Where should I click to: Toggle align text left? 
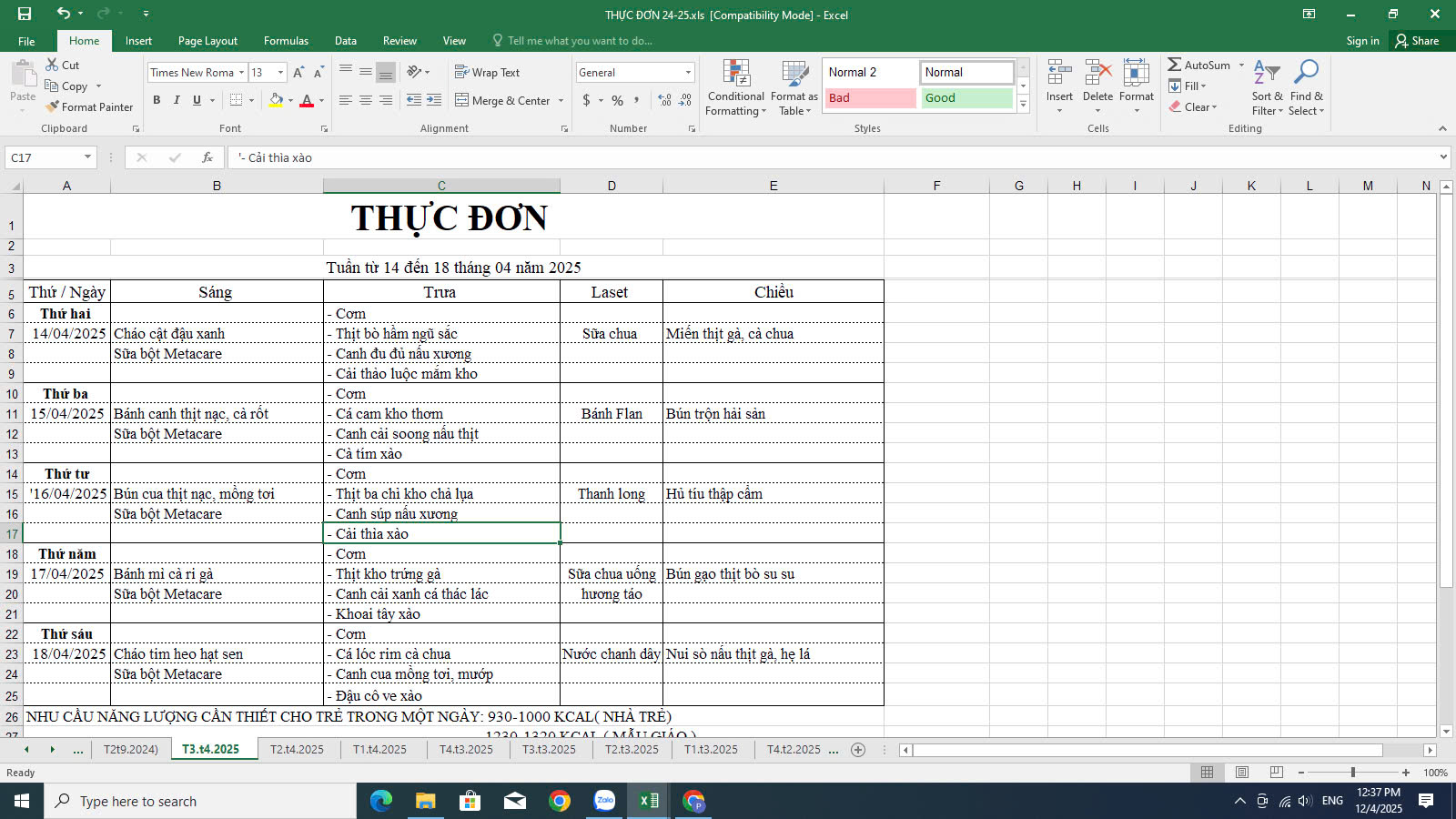[x=346, y=100]
